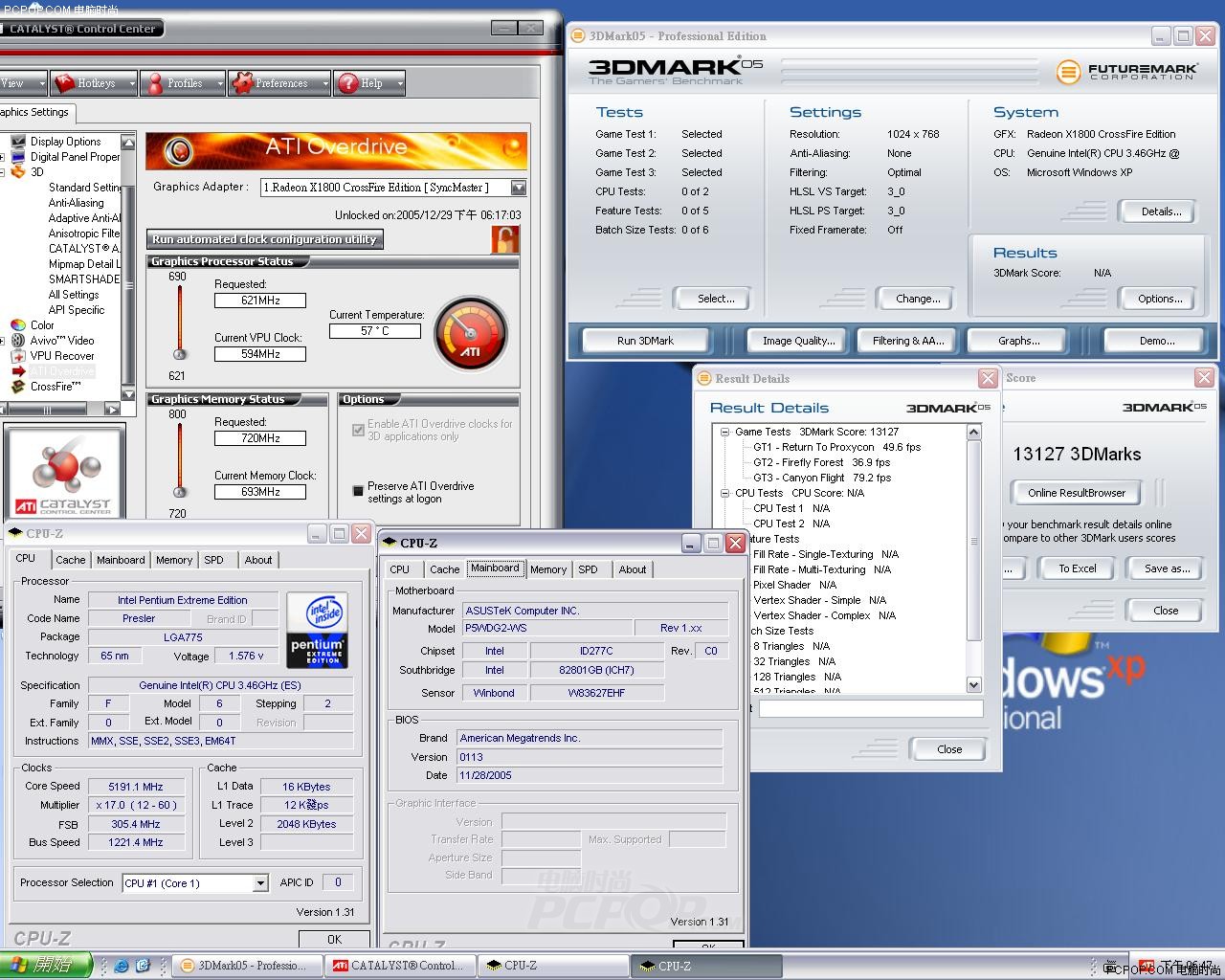Select the ATI Overdrive arrow icon in tree
Viewport: 1225px width, 980px height.
(x=17, y=371)
